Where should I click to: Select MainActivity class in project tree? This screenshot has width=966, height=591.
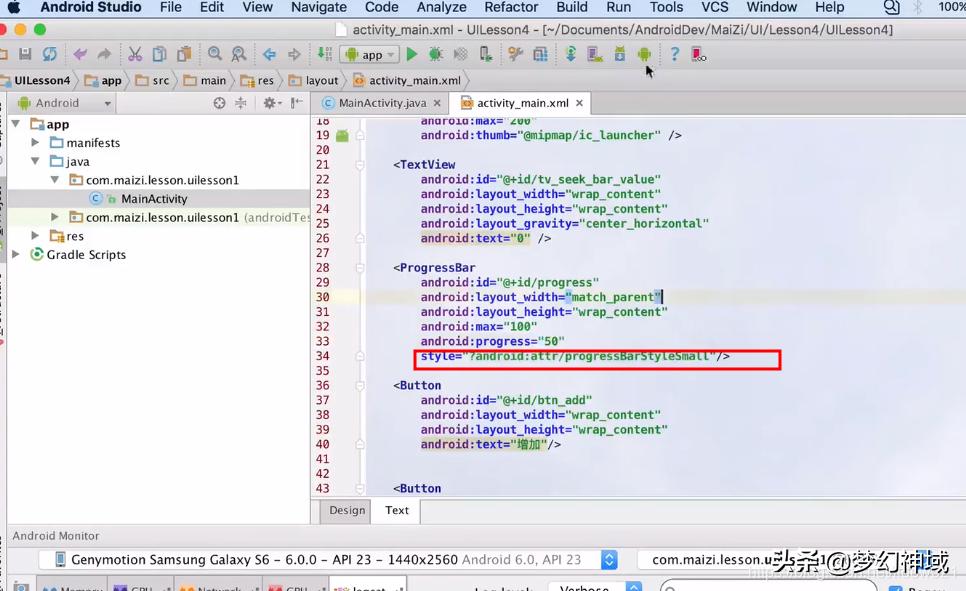(x=154, y=199)
